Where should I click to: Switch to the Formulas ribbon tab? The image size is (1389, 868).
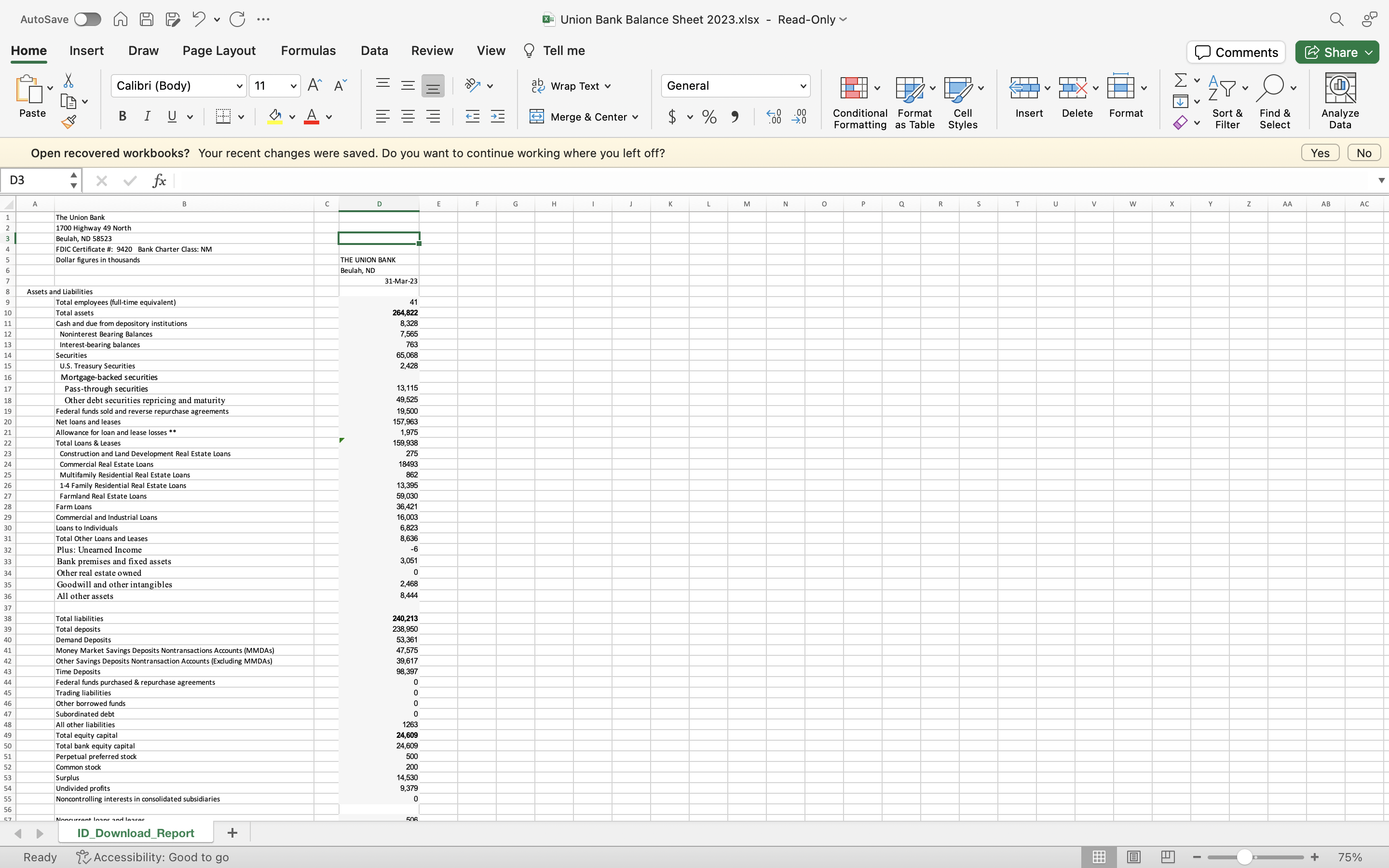pos(308,51)
